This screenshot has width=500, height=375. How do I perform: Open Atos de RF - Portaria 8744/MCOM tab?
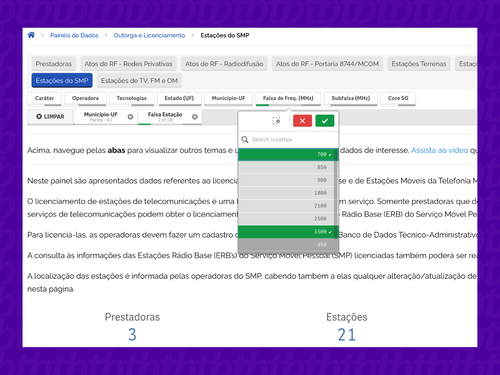pos(327,64)
